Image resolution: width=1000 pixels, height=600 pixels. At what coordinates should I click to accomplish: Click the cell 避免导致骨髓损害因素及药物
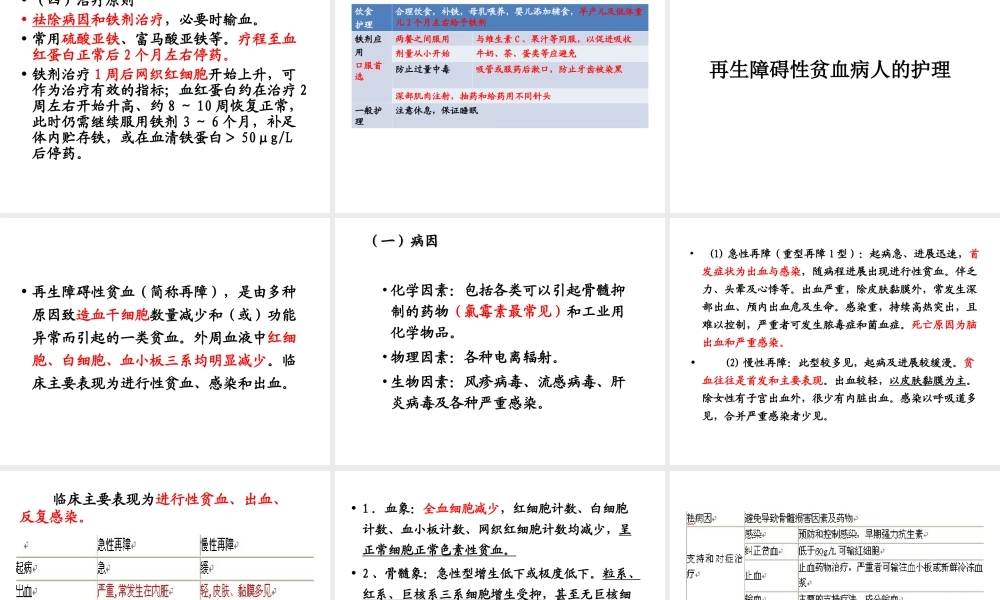[800, 518]
